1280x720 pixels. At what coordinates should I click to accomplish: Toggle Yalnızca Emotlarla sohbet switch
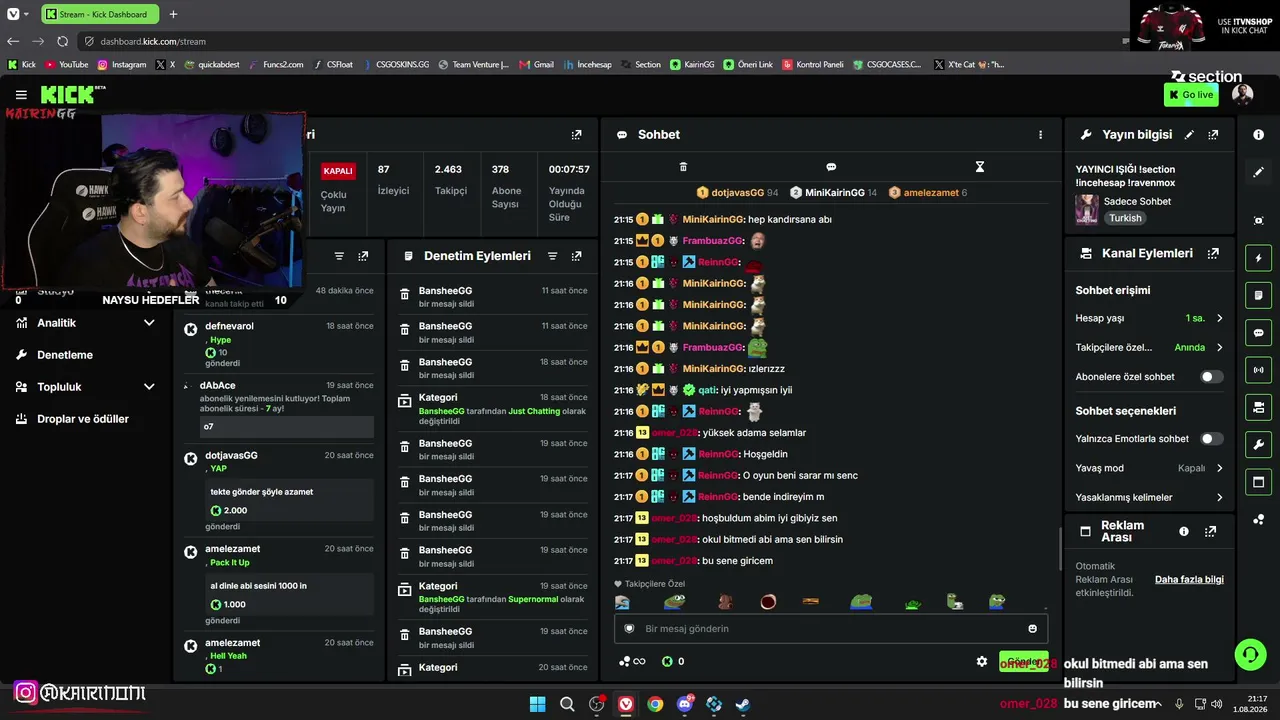click(1211, 439)
